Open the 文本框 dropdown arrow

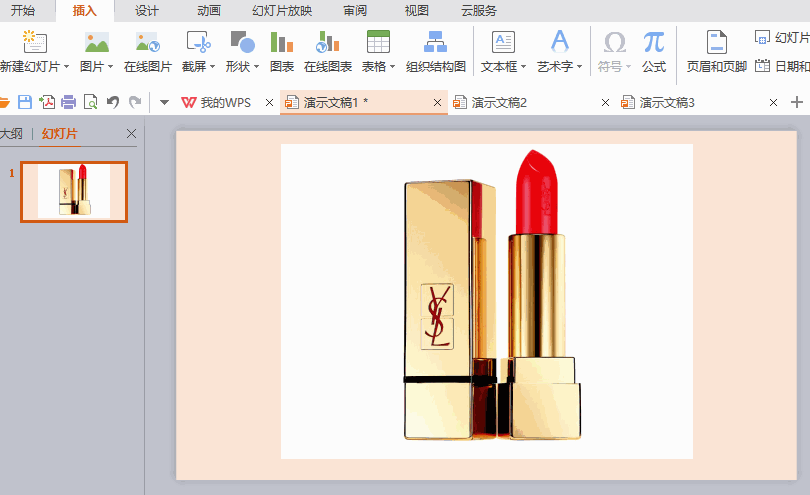[523, 67]
